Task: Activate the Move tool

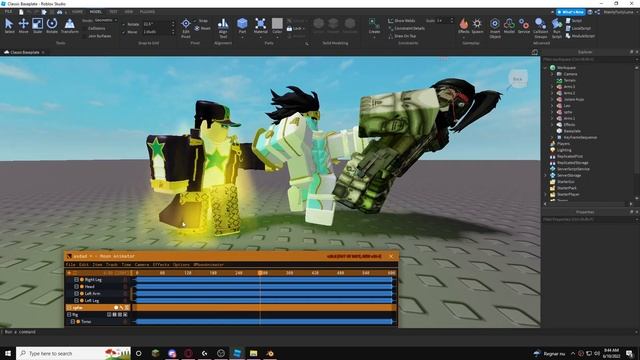Action: (x=23, y=26)
